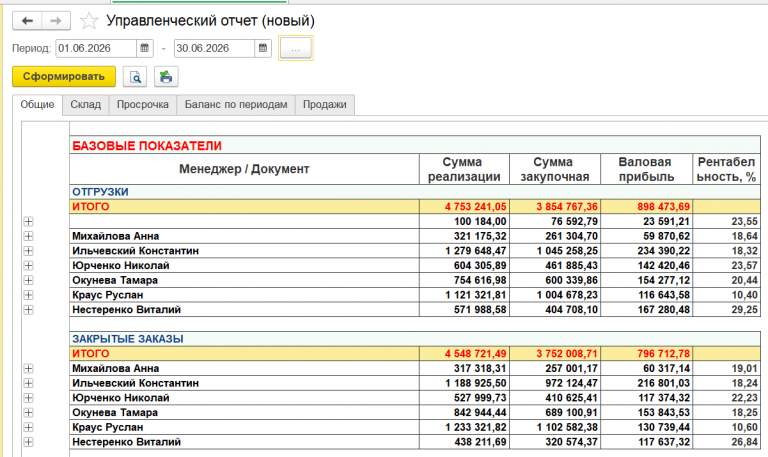Select cell 842 944,44 in closed orders
This screenshot has width=768, height=457.
(464, 412)
